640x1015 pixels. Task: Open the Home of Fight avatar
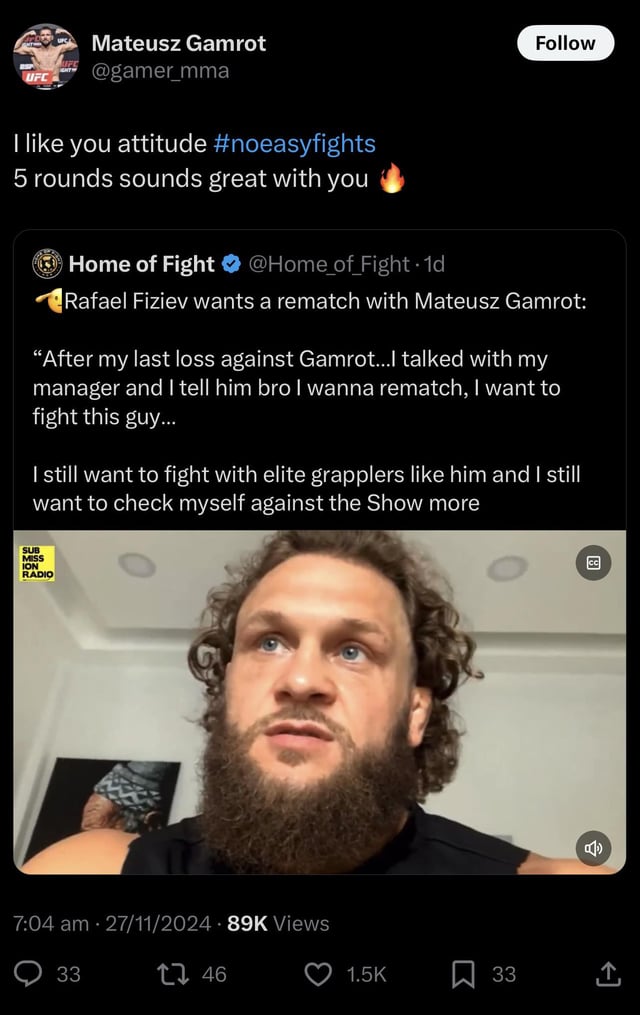[x=47, y=264]
